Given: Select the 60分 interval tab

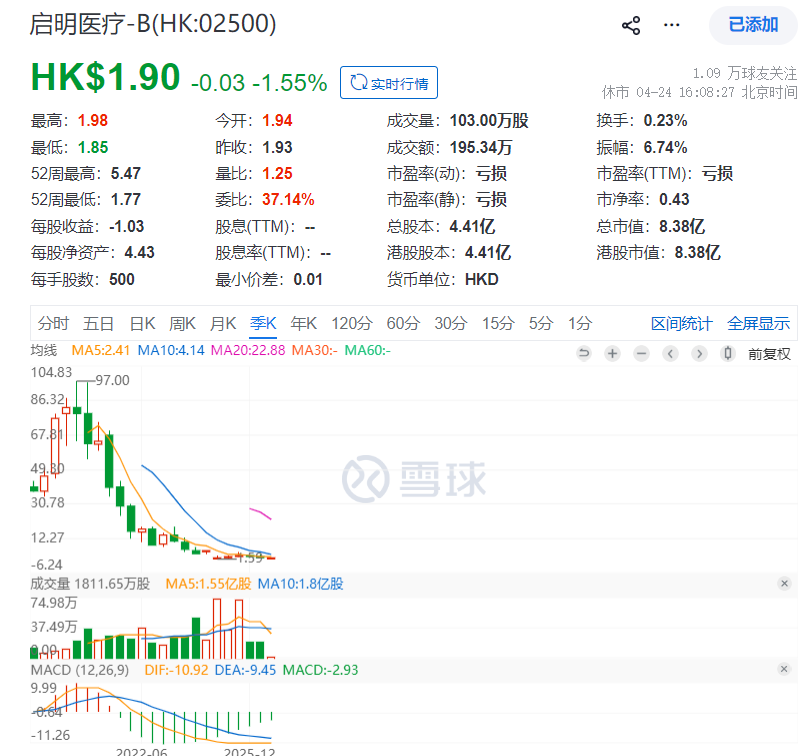Looking at the screenshot, I should [x=403, y=323].
